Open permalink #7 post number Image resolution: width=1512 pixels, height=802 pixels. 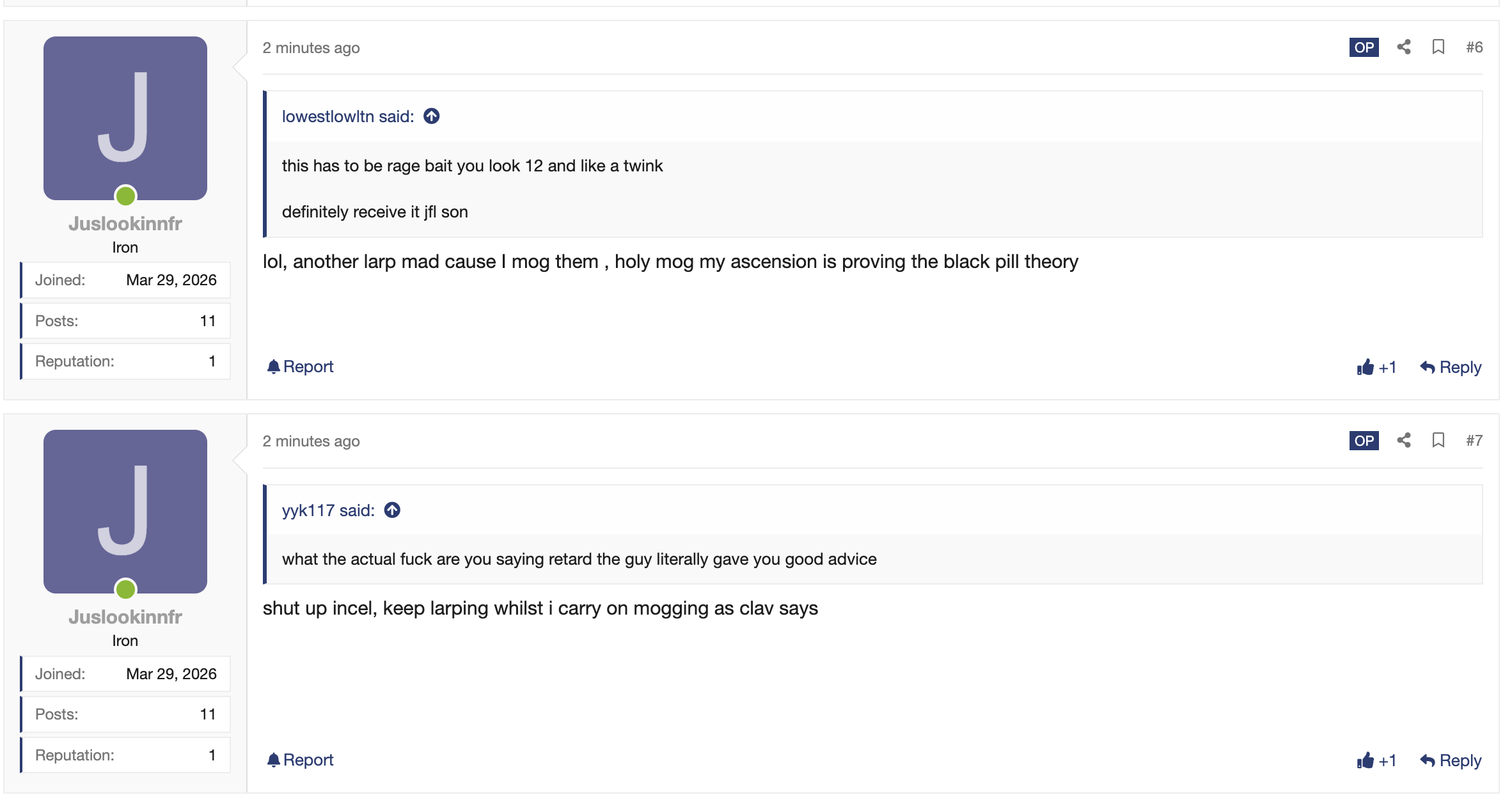[1474, 441]
